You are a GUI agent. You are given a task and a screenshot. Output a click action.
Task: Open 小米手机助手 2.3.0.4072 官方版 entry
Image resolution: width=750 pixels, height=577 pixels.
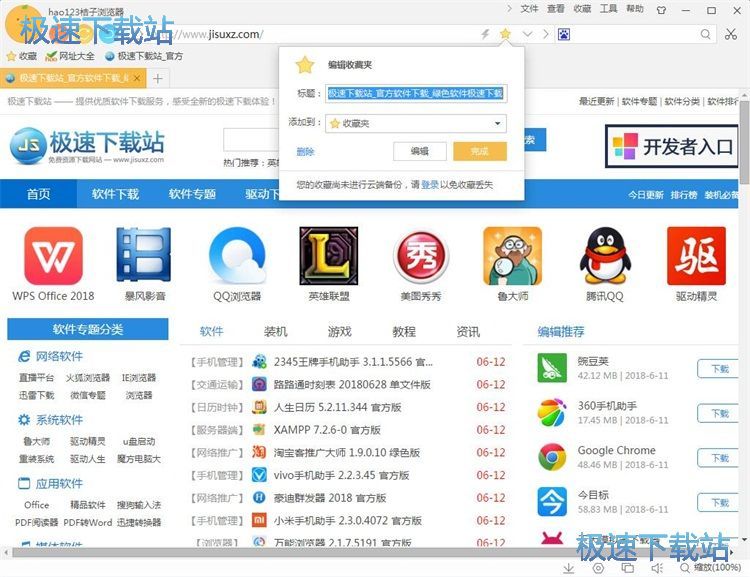coord(348,521)
